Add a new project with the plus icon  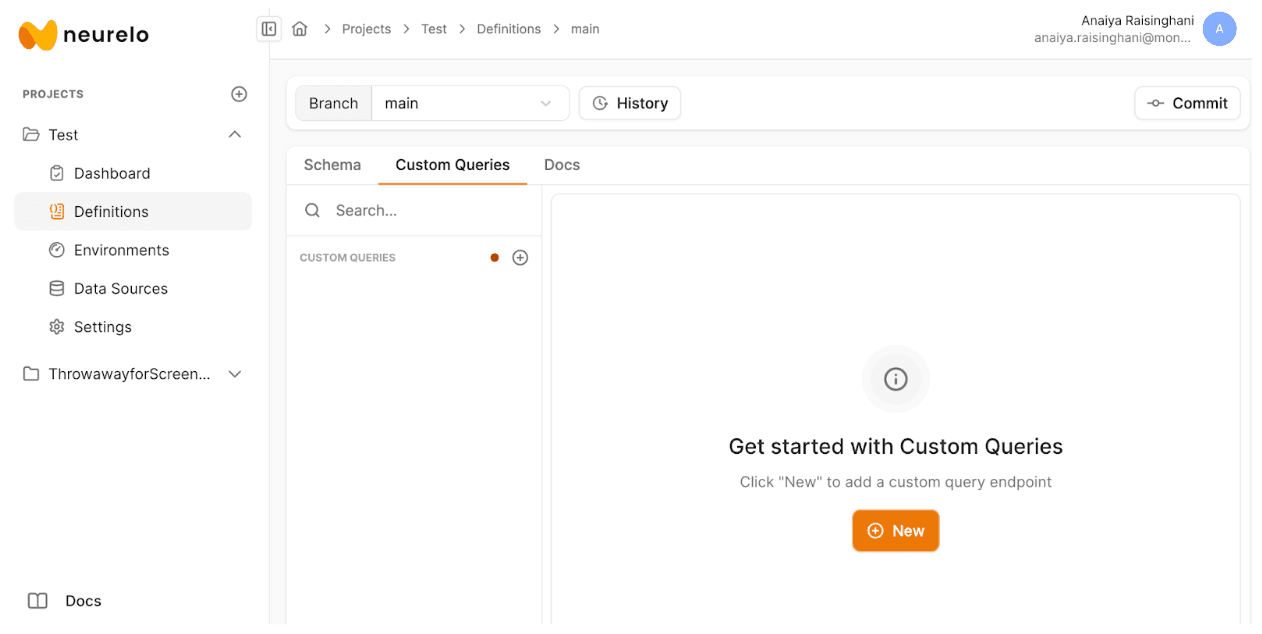click(x=239, y=94)
